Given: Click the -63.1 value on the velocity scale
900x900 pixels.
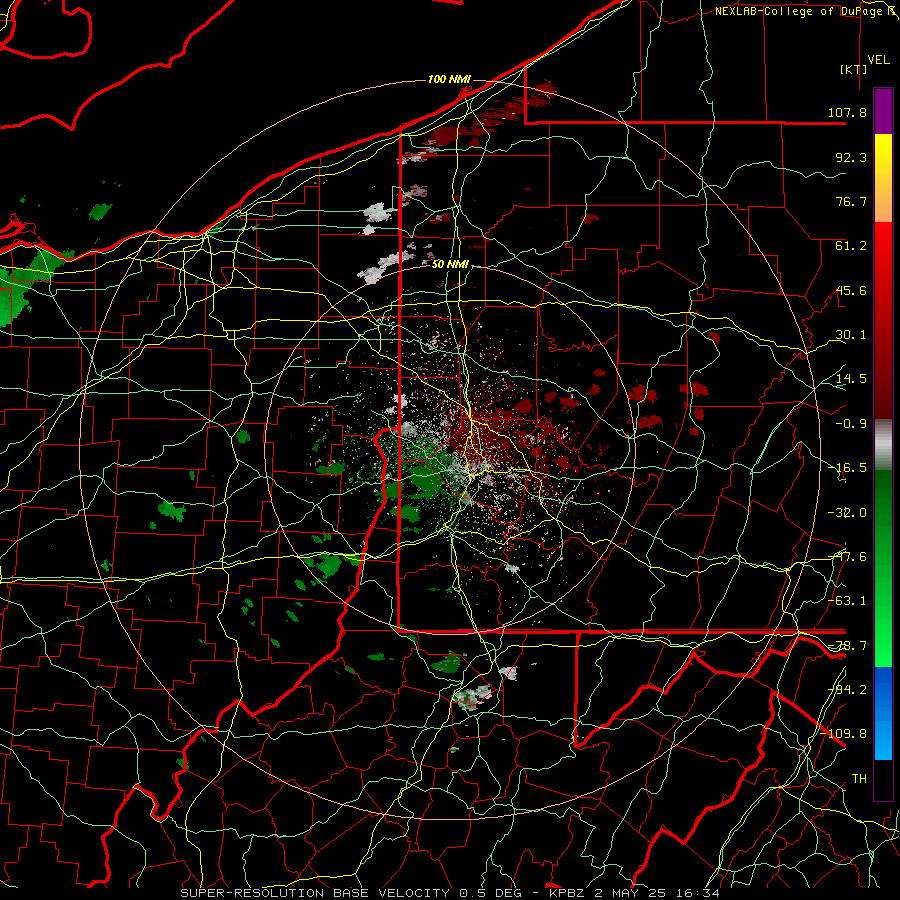Looking at the screenshot, I should click(847, 601).
